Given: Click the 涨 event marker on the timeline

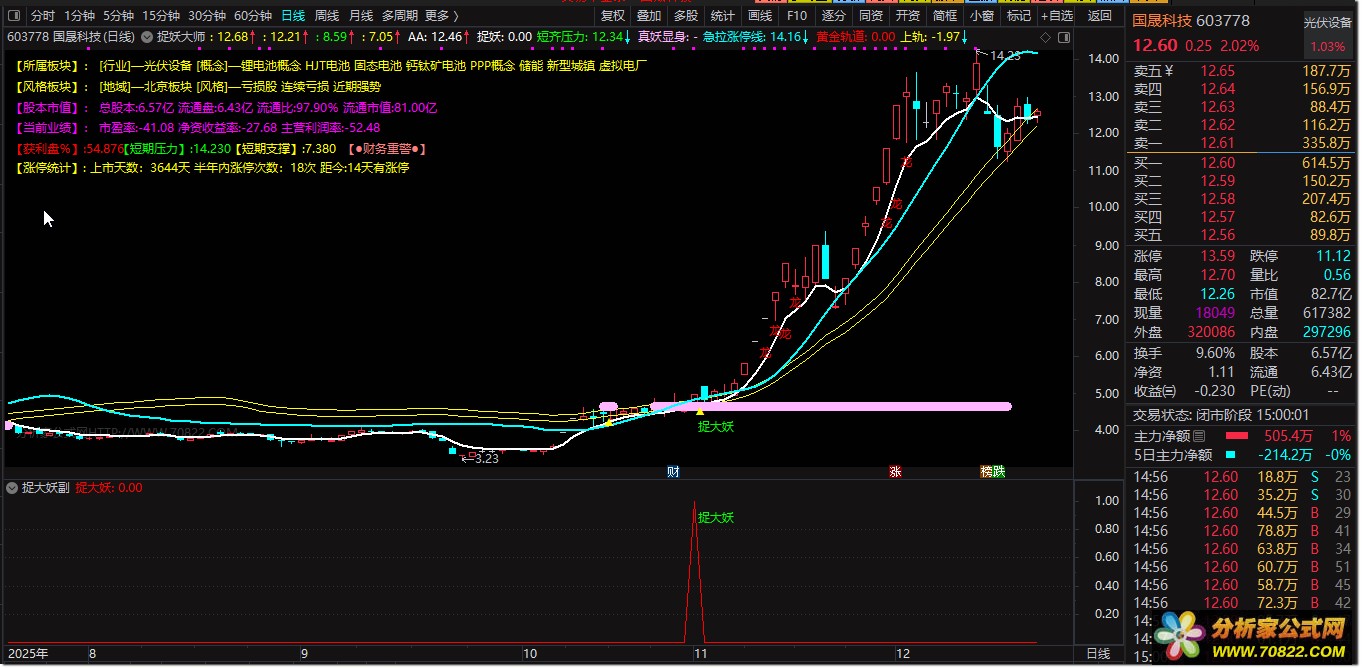Looking at the screenshot, I should [x=895, y=471].
